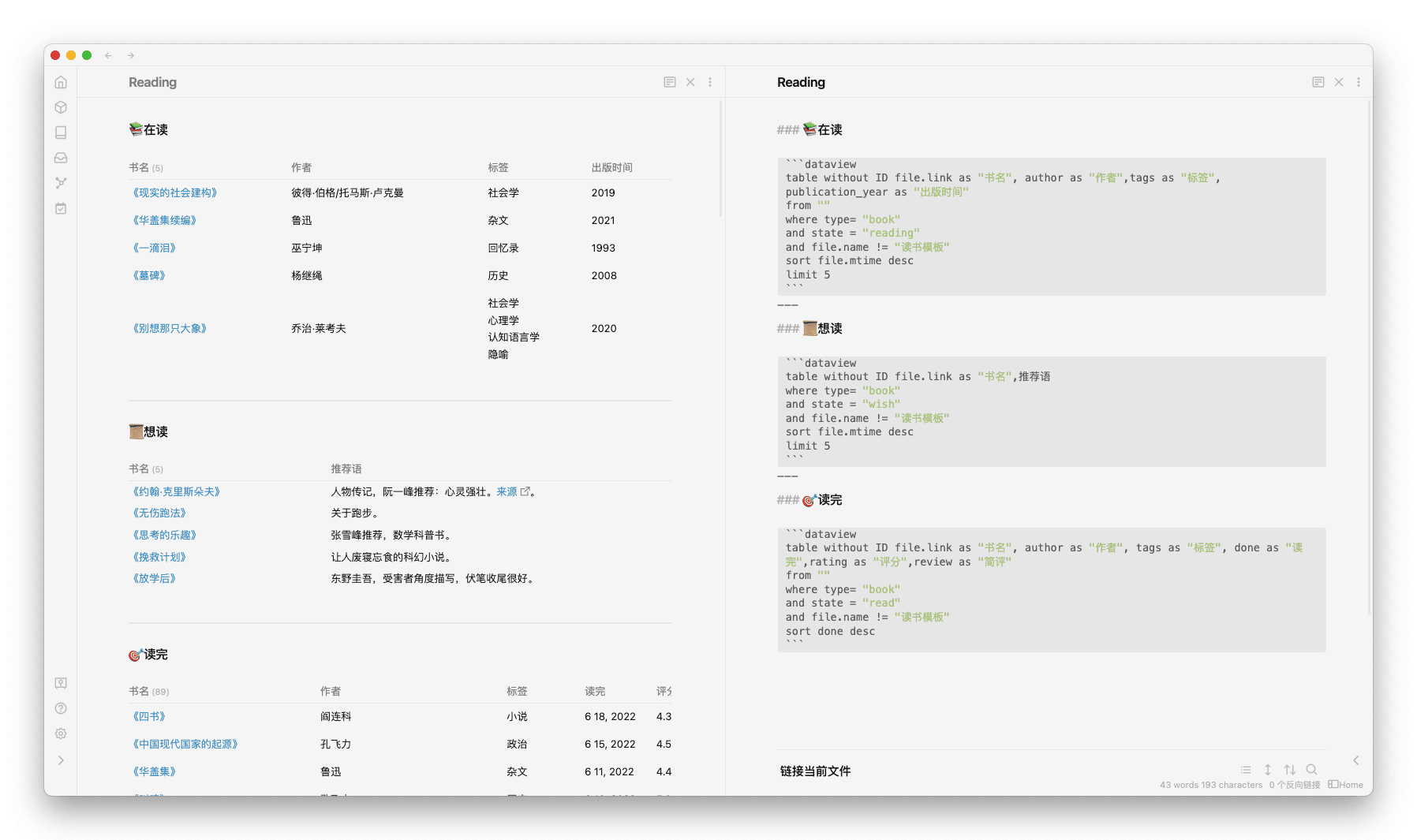Click the vertical expand arrow in backlinks

click(x=1268, y=770)
